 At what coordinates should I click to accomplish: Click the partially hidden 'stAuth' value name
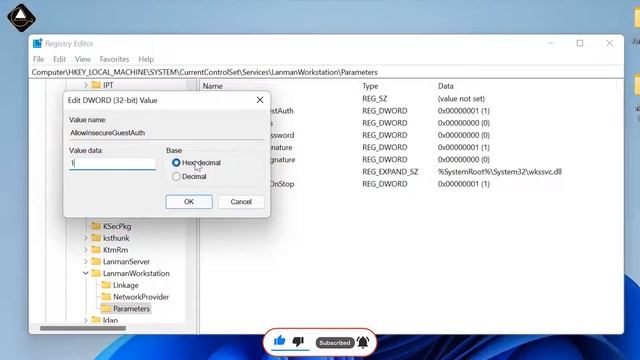282,111
